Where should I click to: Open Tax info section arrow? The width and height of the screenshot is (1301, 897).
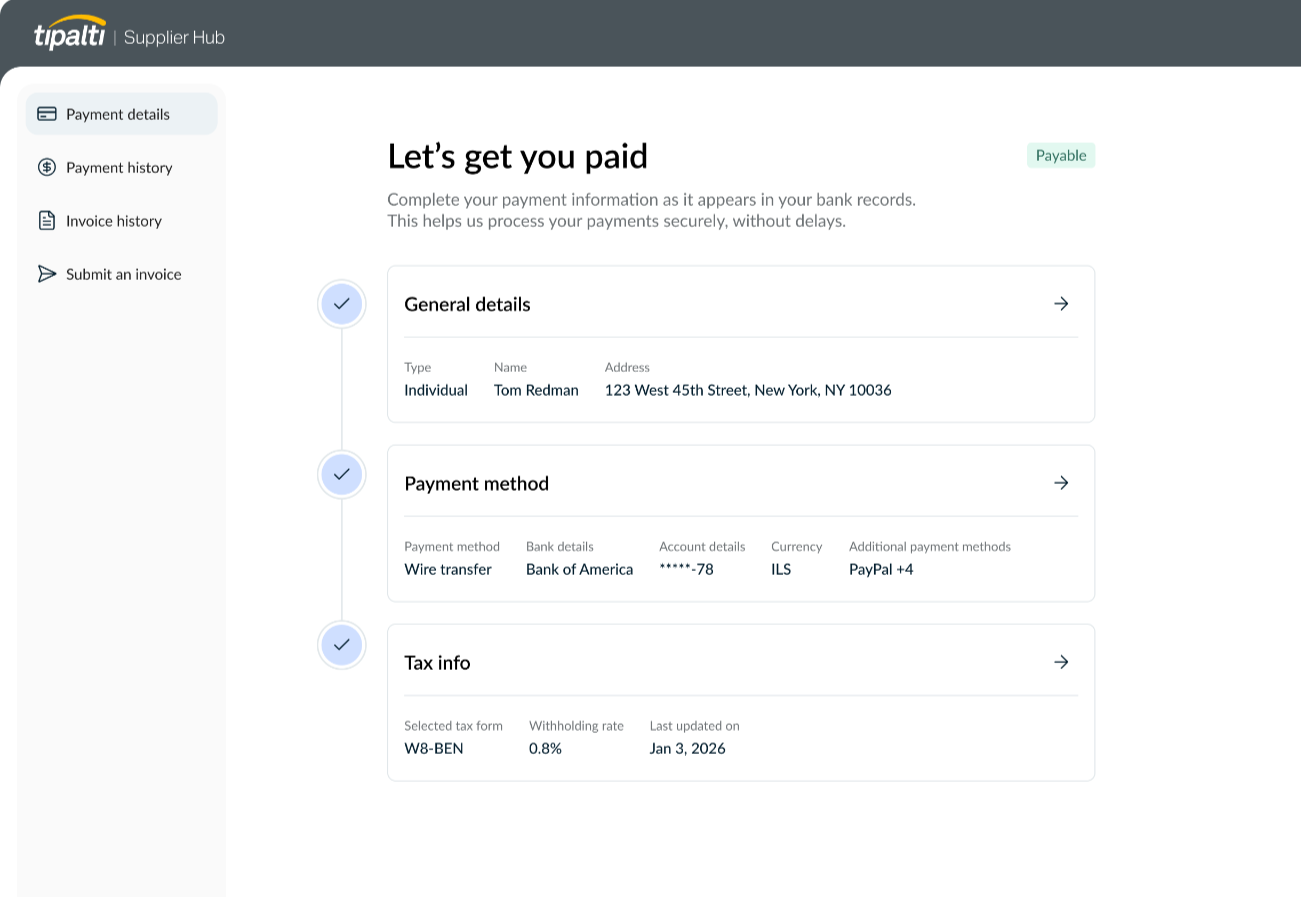[1061, 662]
